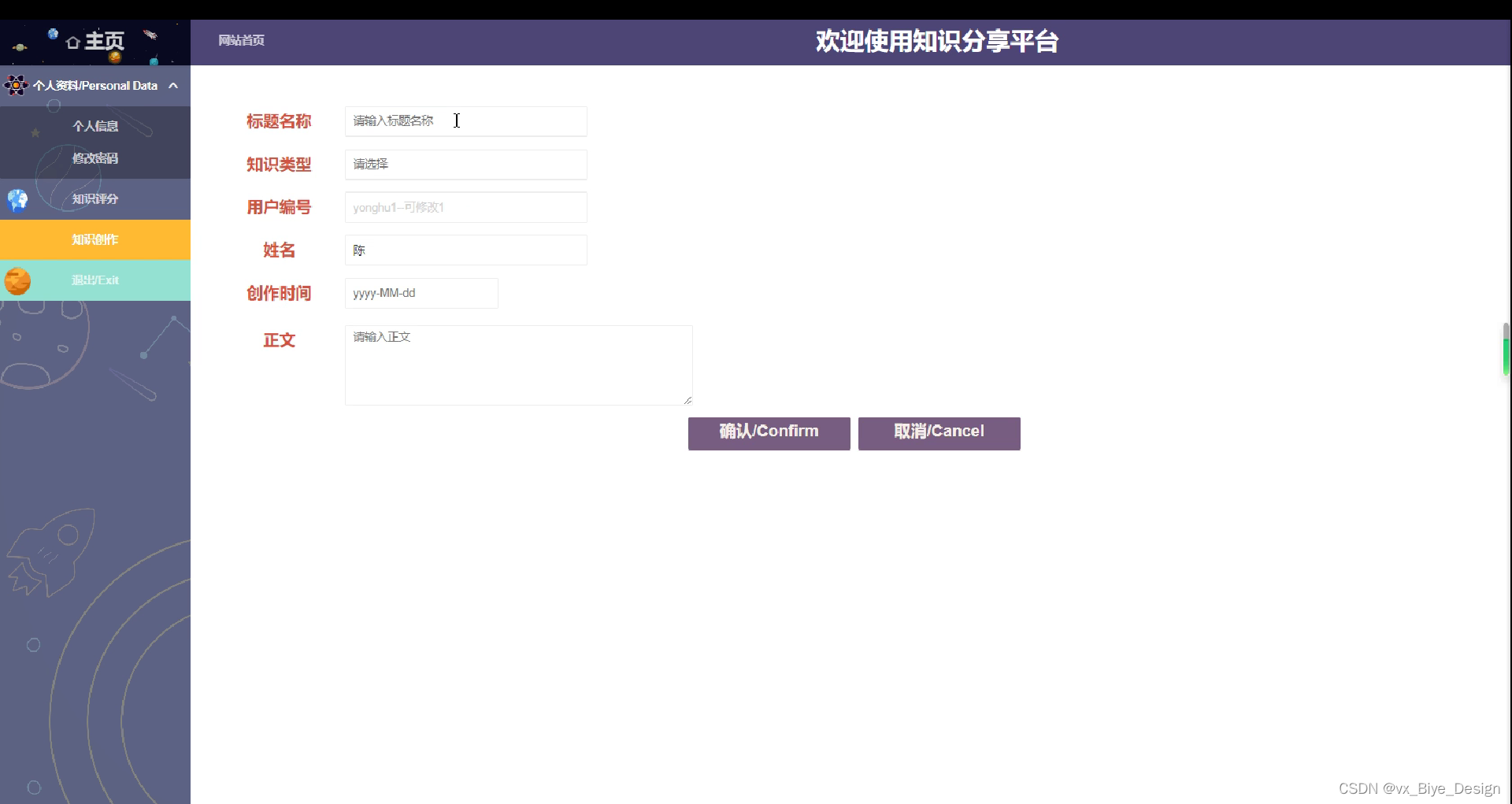The width and height of the screenshot is (1512, 804).
Task: Click the 欢迎使用知识分享平台 header title
Action: [936, 41]
